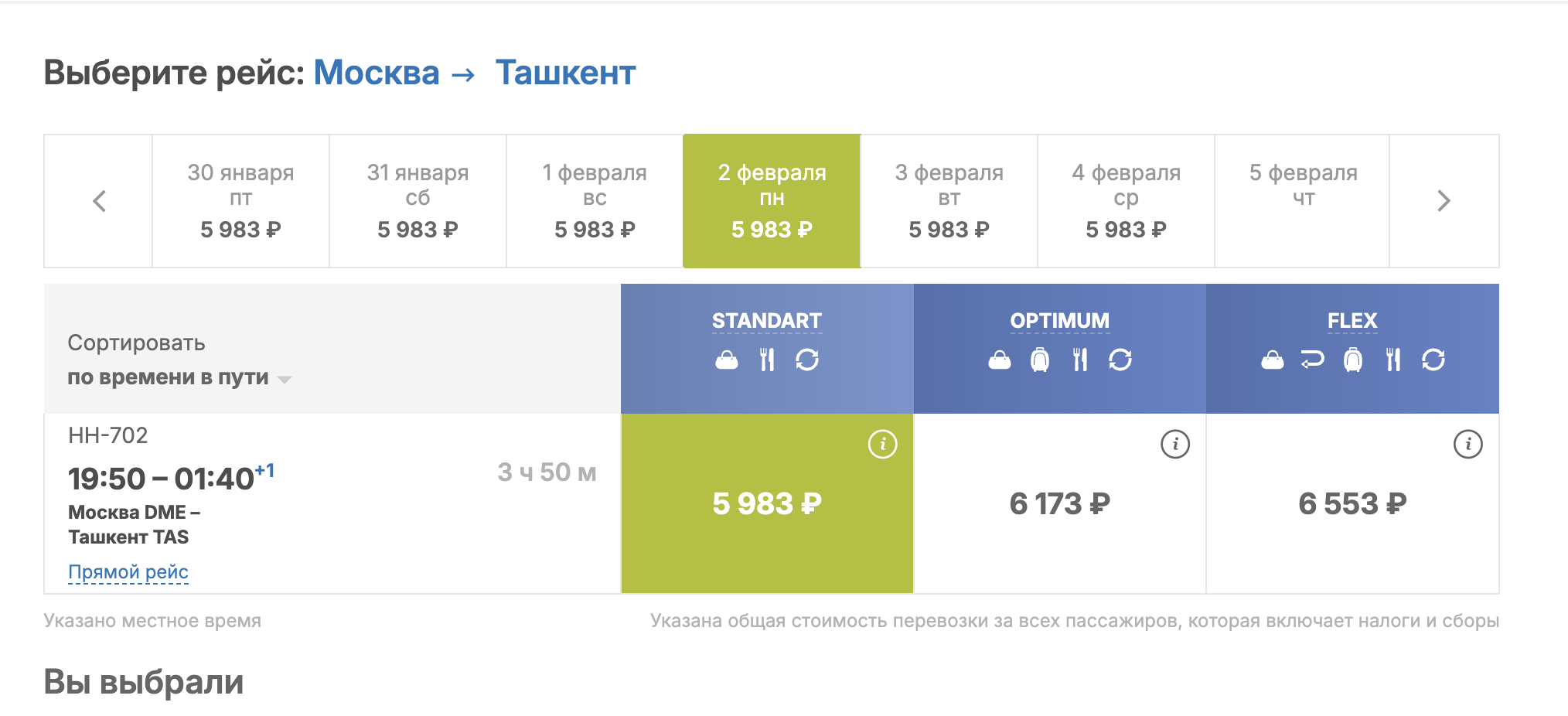The image size is (1568, 716).
Task: Switch to the 5 февраля date
Action: click(1303, 201)
